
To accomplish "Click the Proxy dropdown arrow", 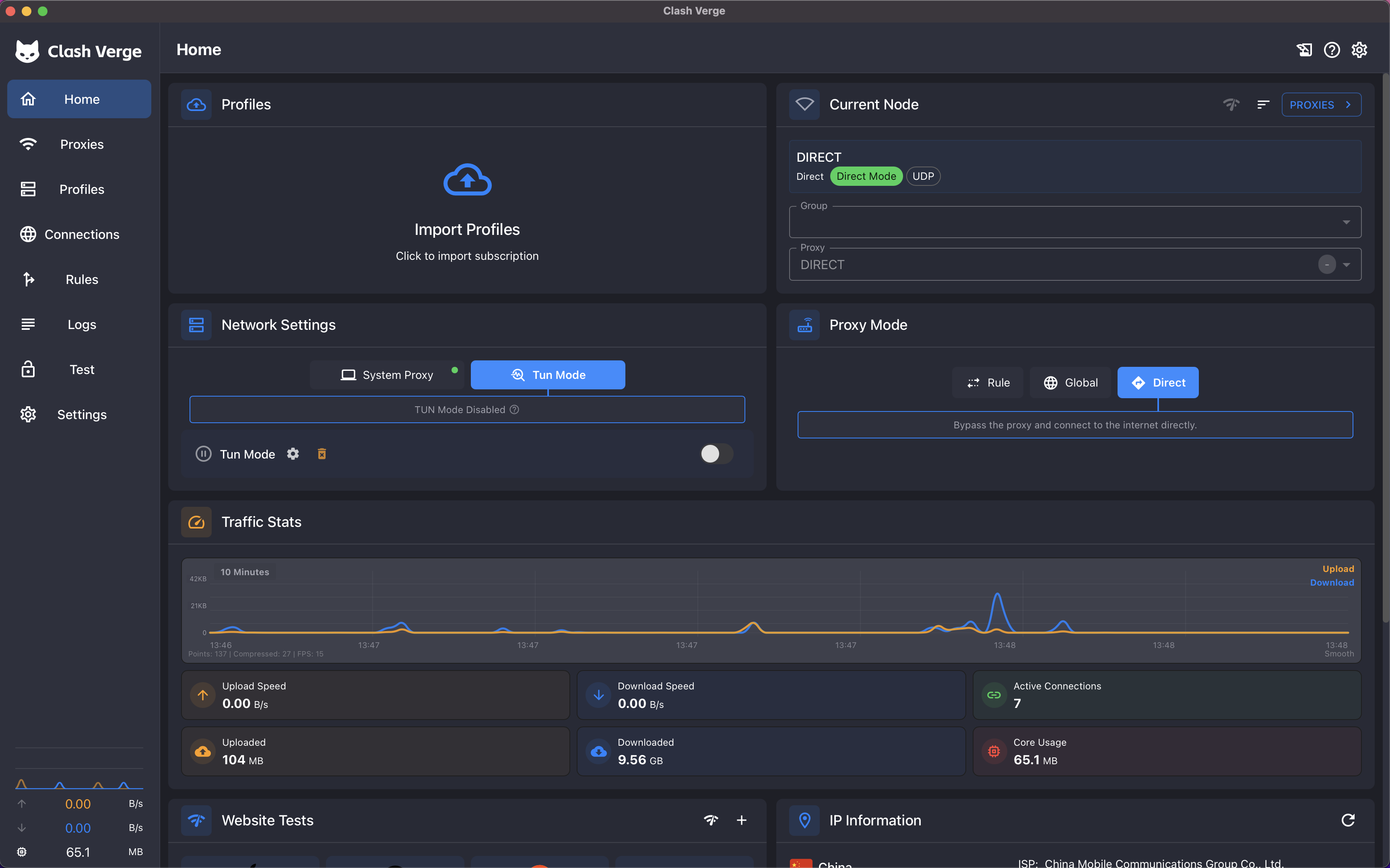I will click(x=1347, y=265).
